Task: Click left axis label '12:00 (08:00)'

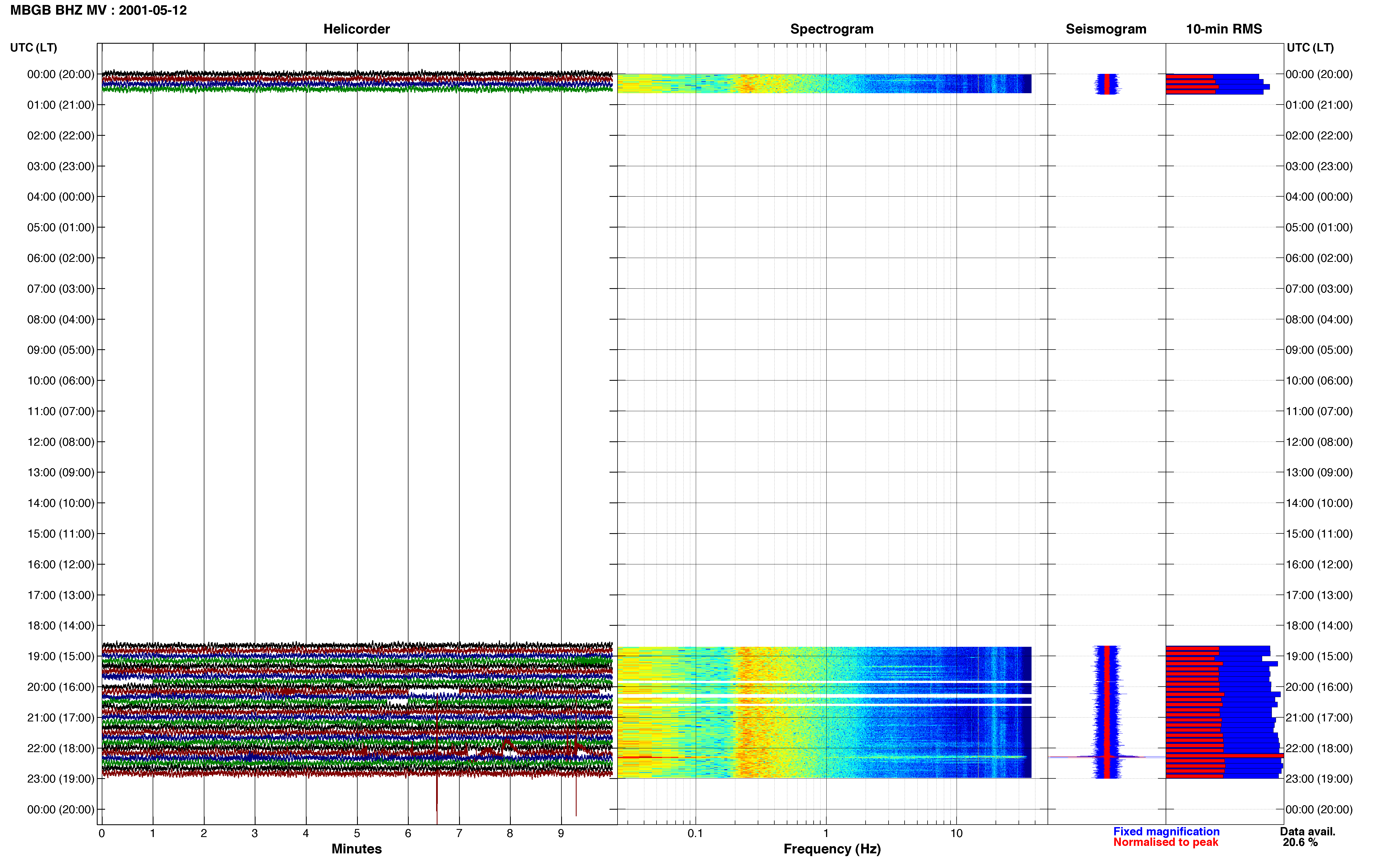Action: pyautogui.click(x=61, y=442)
